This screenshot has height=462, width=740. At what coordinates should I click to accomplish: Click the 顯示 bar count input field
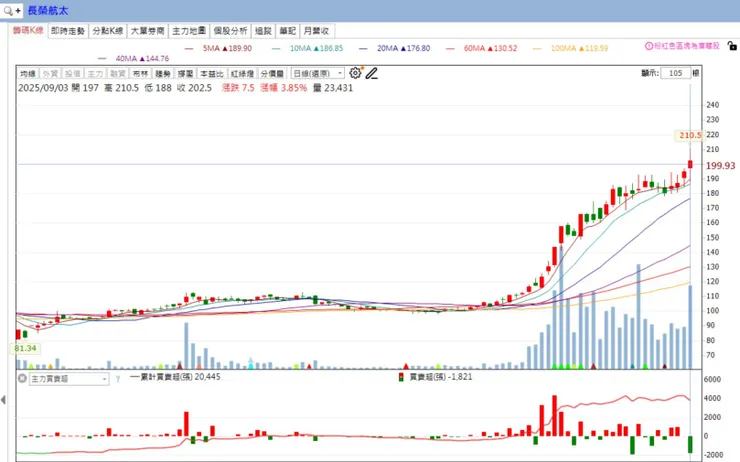676,73
